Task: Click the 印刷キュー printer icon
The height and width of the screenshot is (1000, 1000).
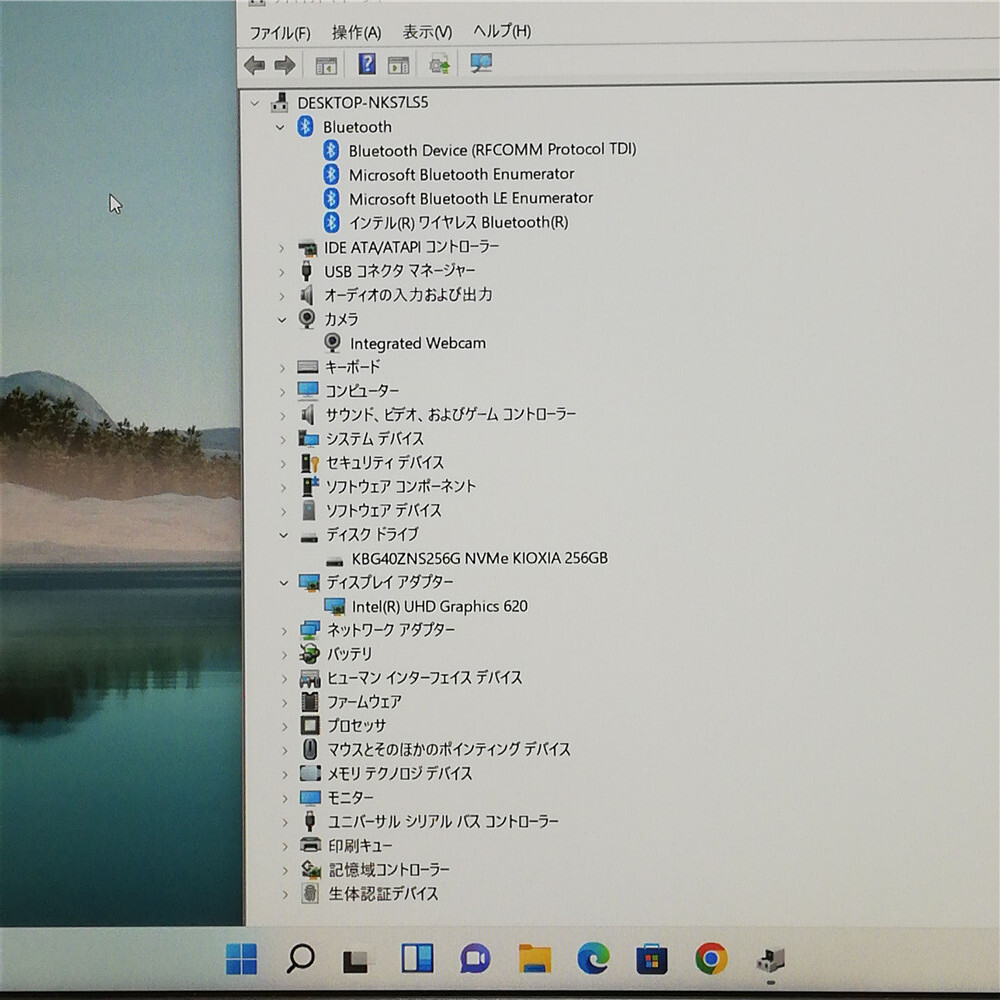Action: coord(311,846)
